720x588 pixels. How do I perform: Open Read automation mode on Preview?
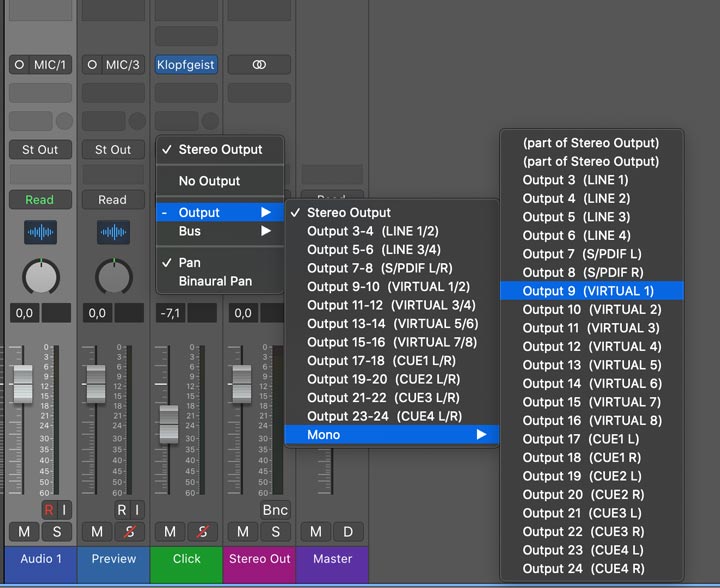pos(113,200)
